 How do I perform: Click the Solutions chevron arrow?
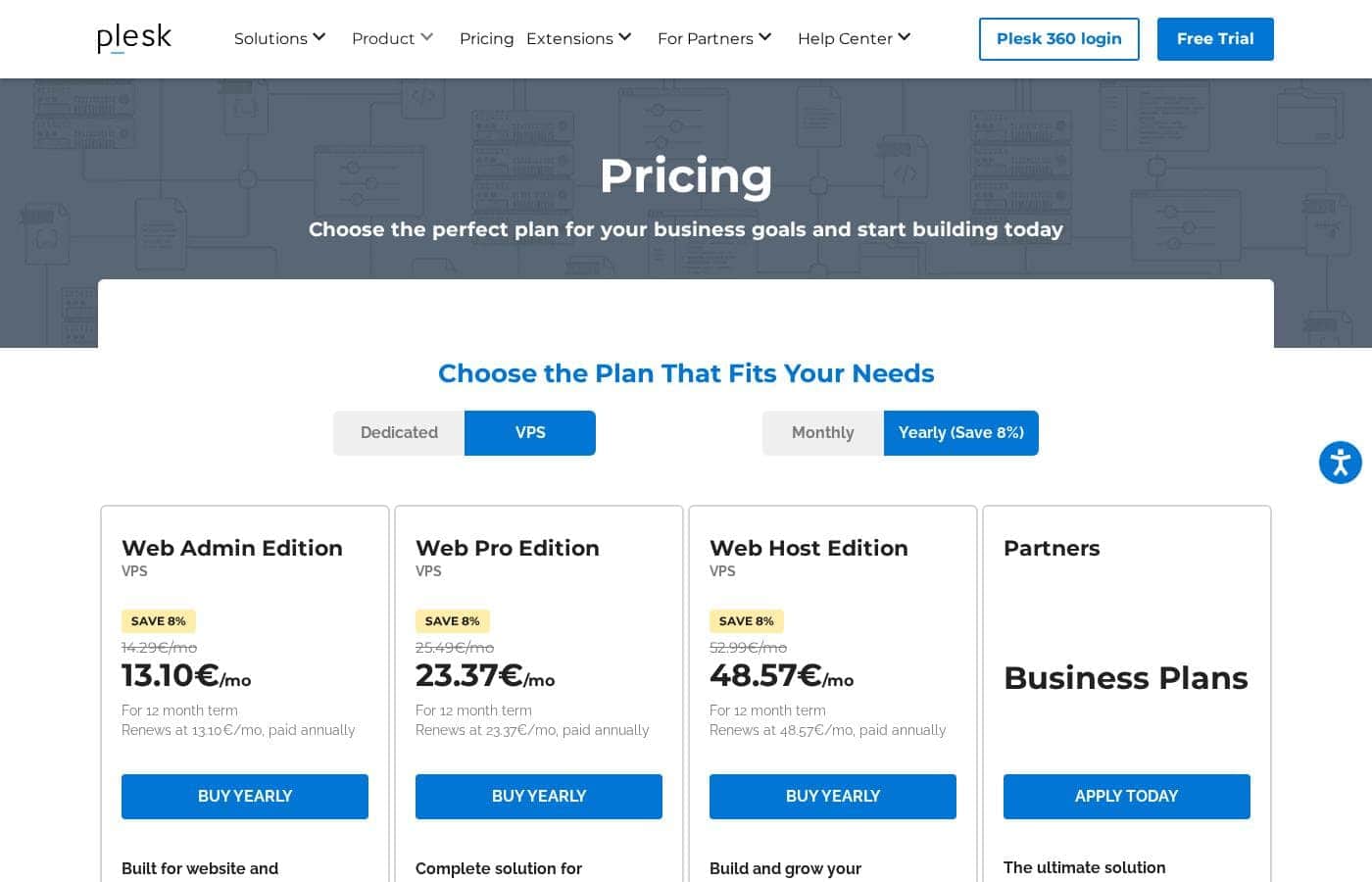click(x=318, y=37)
